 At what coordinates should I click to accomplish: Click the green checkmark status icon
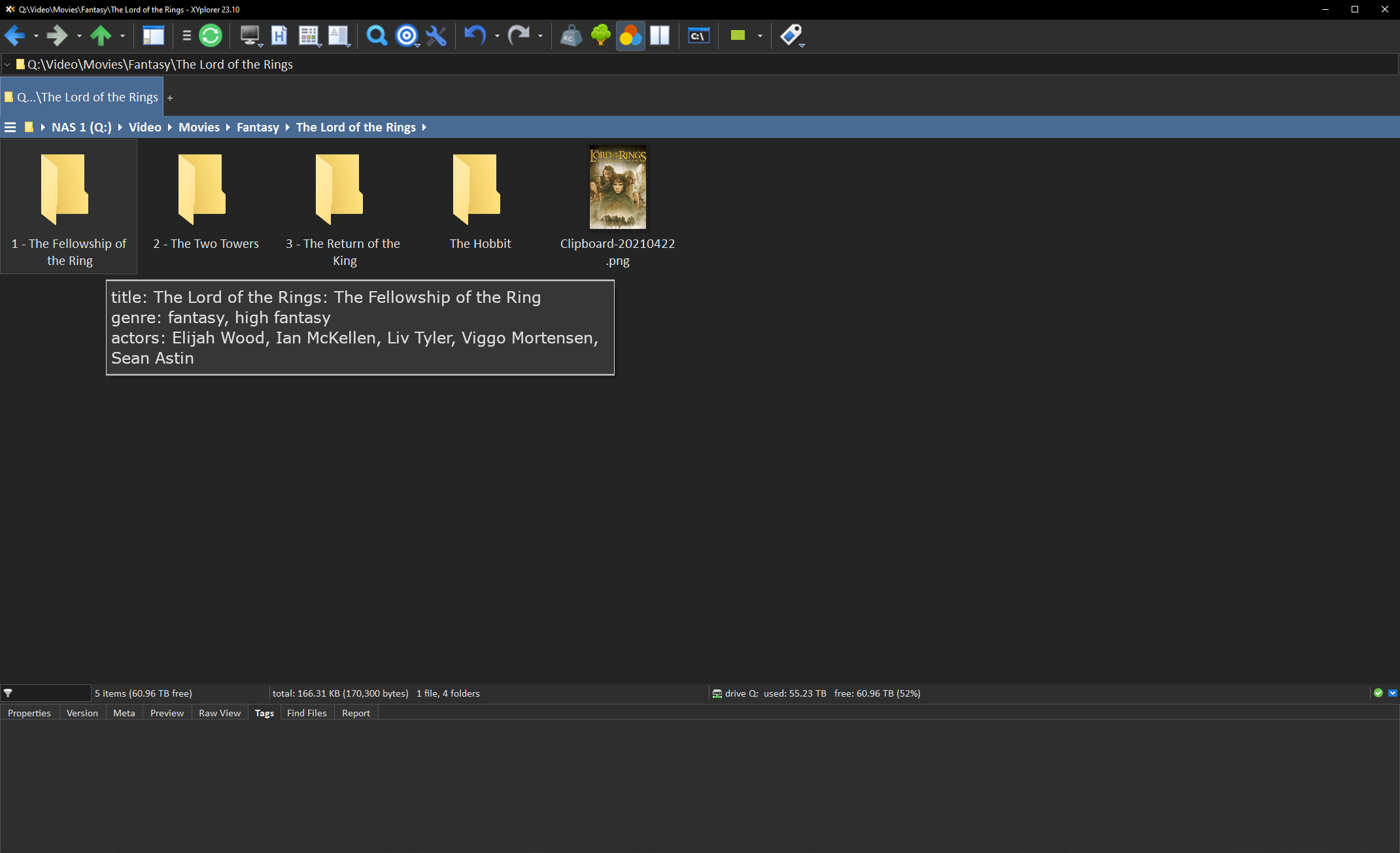(x=1379, y=693)
